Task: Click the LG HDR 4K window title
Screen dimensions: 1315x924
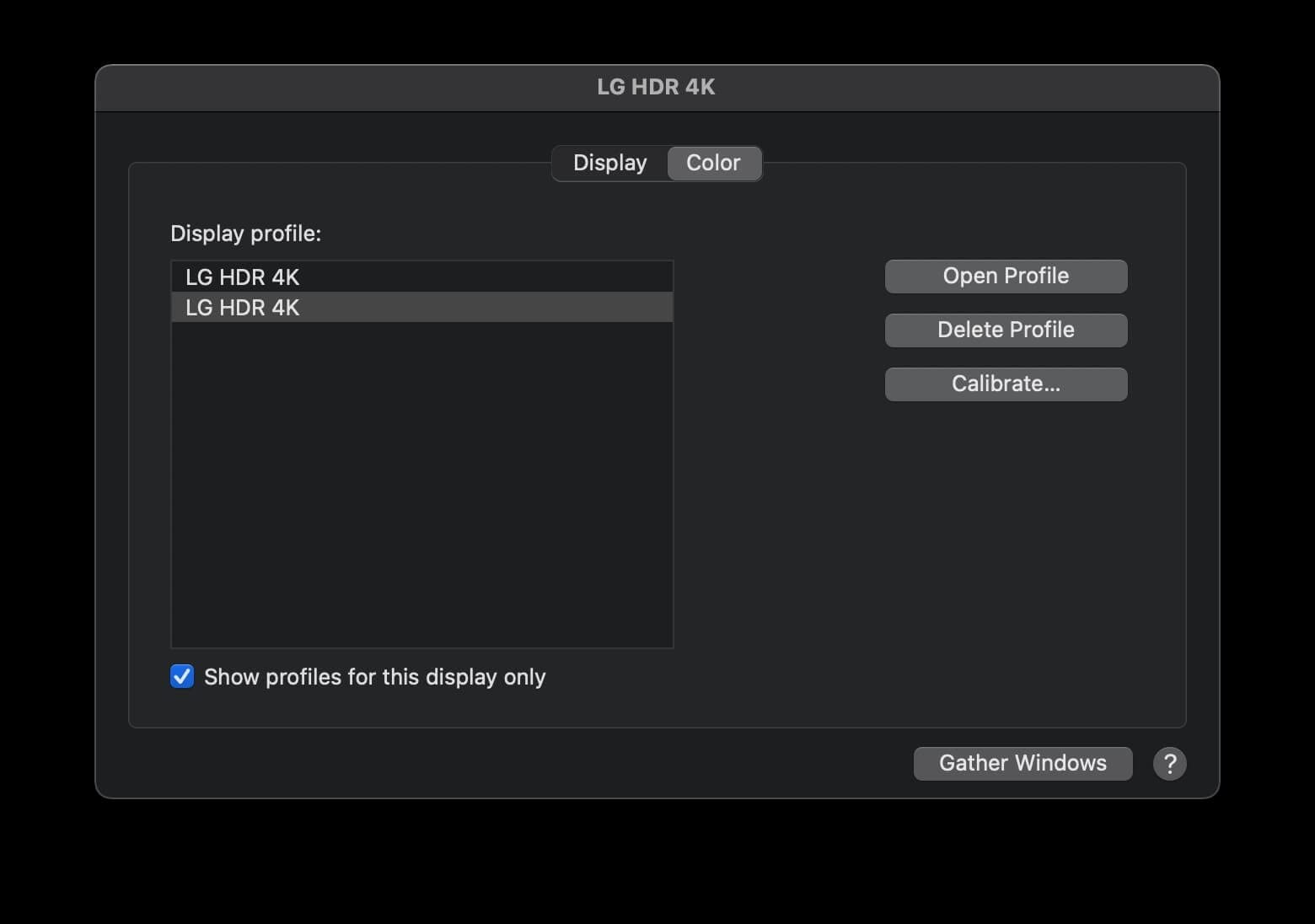Action: point(656,87)
